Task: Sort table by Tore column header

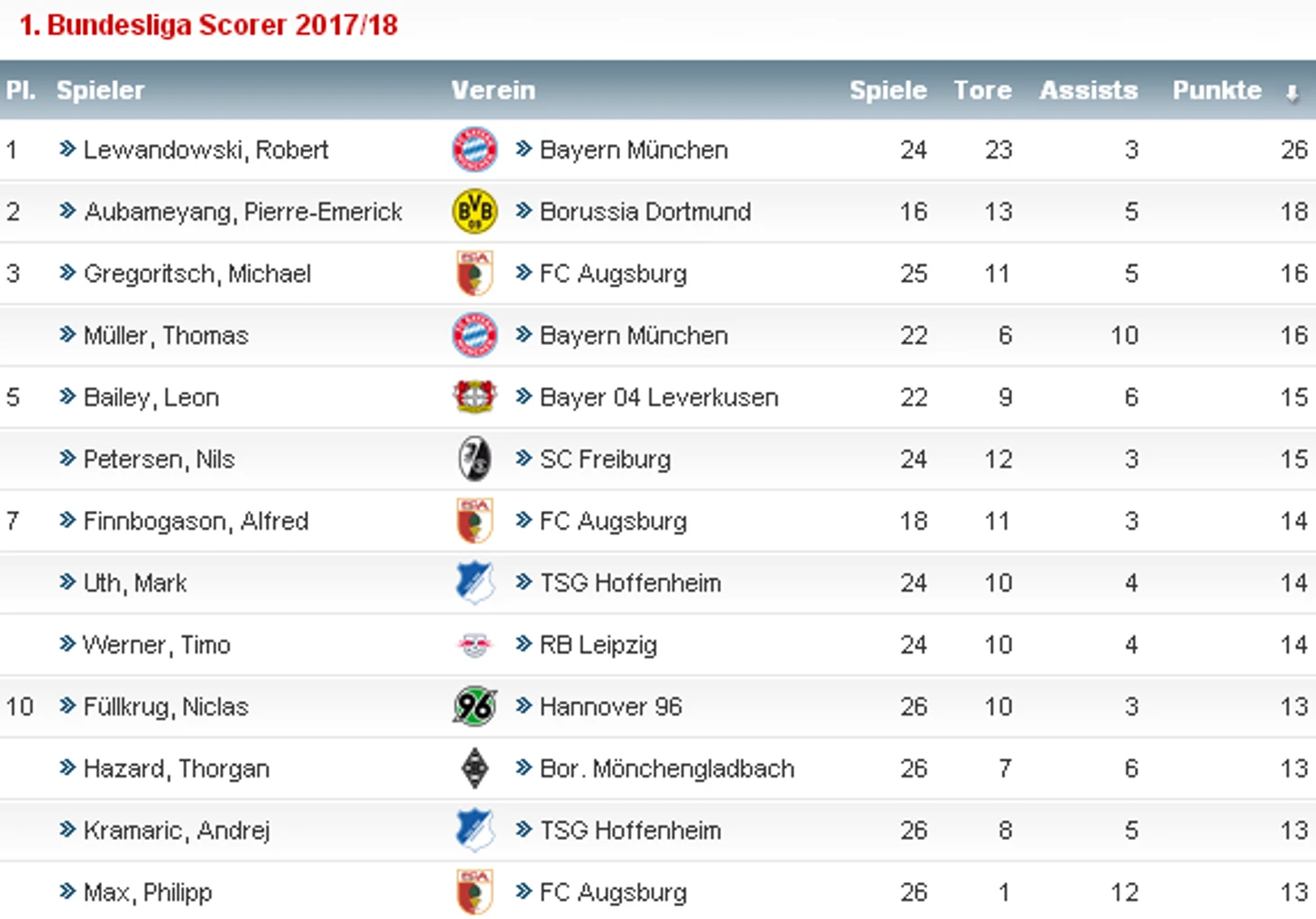Action: (x=982, y=90)
